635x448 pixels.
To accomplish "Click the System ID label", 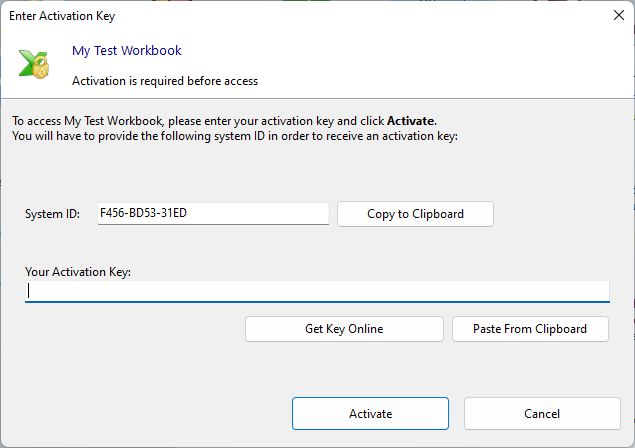I will [x=52, y=214].
